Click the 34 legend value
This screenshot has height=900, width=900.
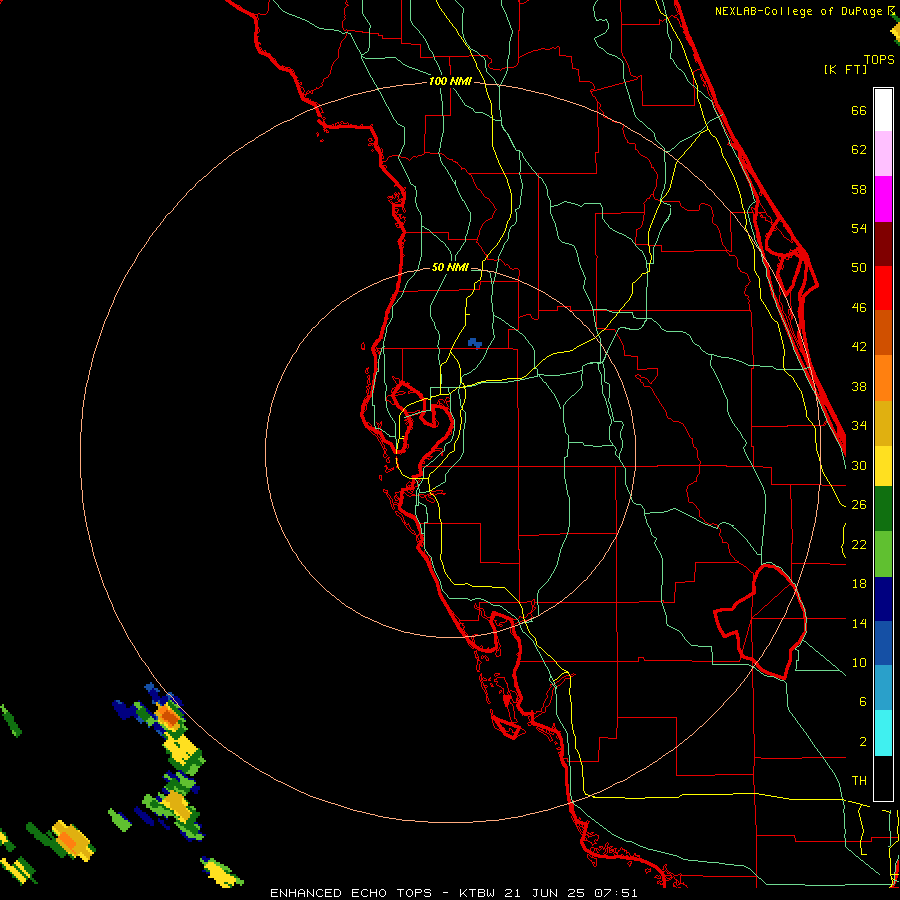[x=859, y=426]
